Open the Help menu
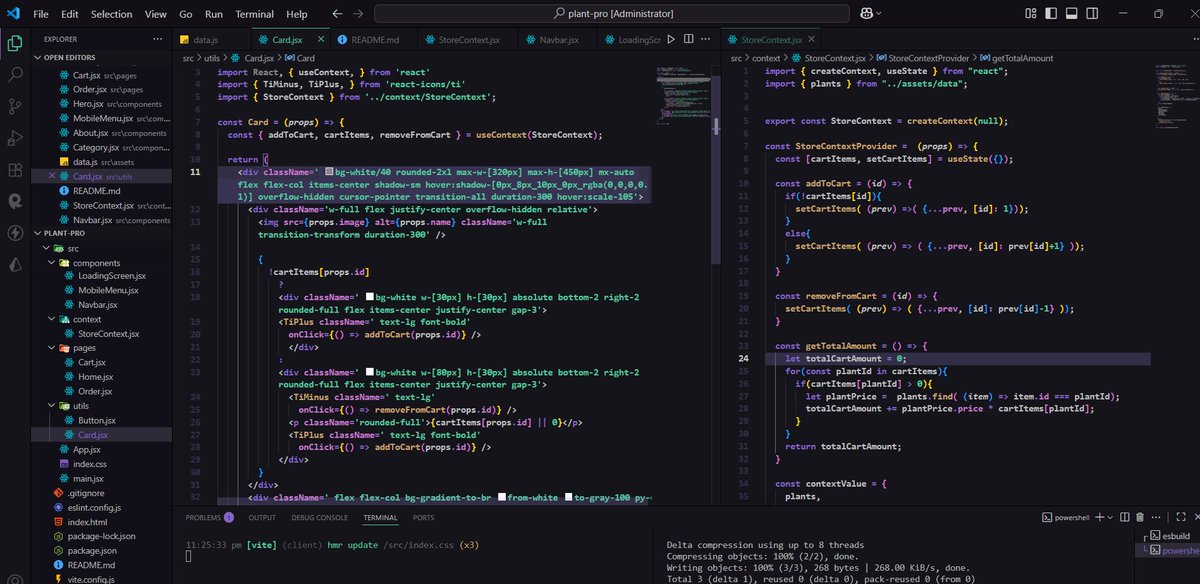1200x584 pixels. (x=297, y=14)
